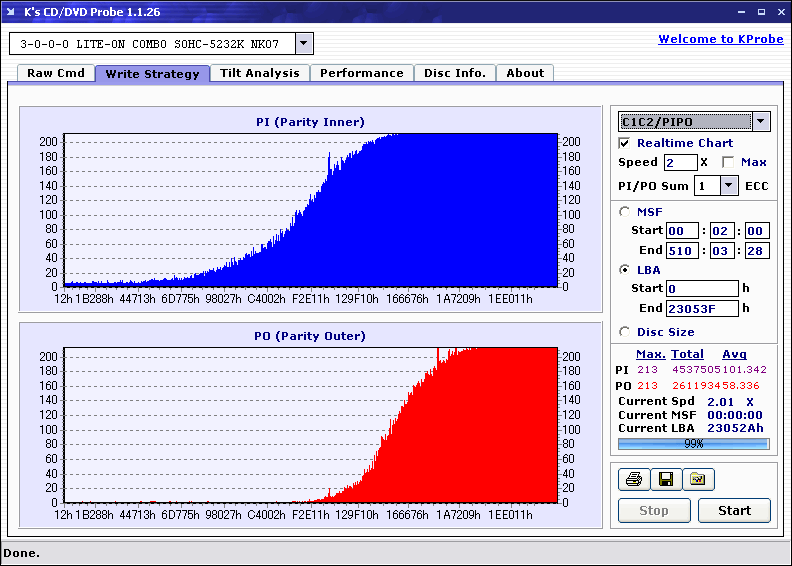Viewport: 792px width, 566px height.
Task: Open the Disc Info. tab
Action: [x=455, y=73]
